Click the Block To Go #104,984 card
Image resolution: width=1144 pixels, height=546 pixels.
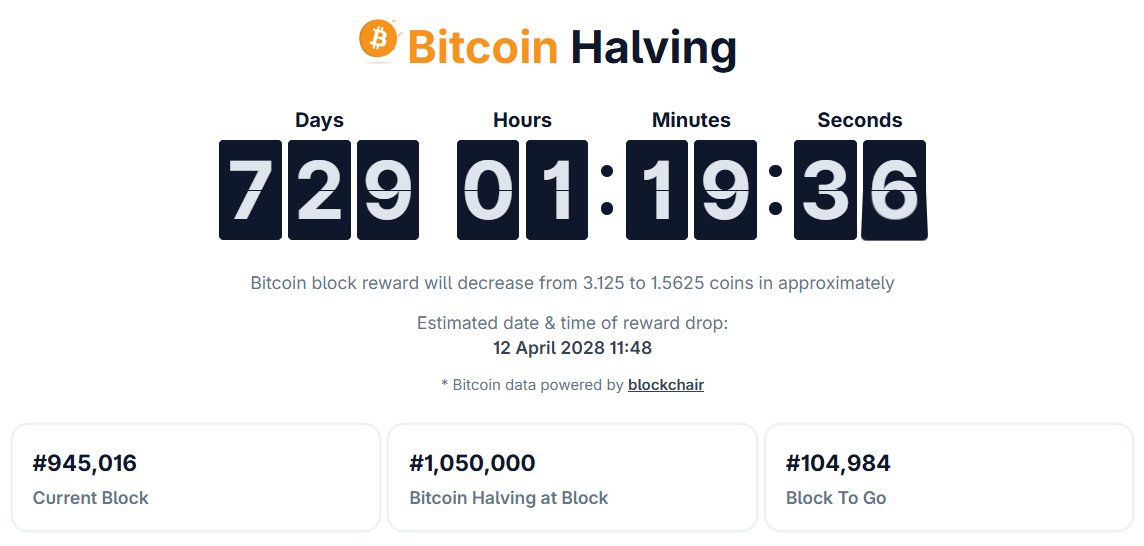pyautogui.click(x=948, y=478)
